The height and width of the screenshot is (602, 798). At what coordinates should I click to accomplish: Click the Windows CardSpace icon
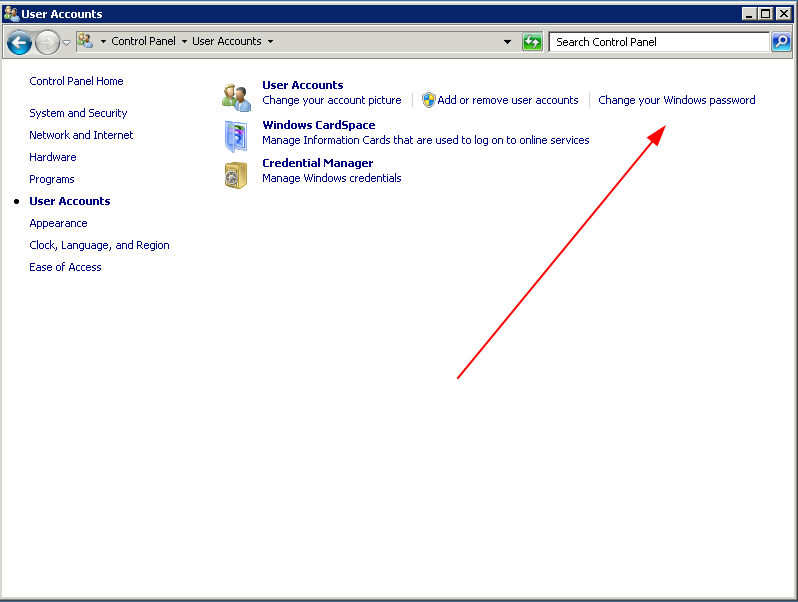point(236,136)
